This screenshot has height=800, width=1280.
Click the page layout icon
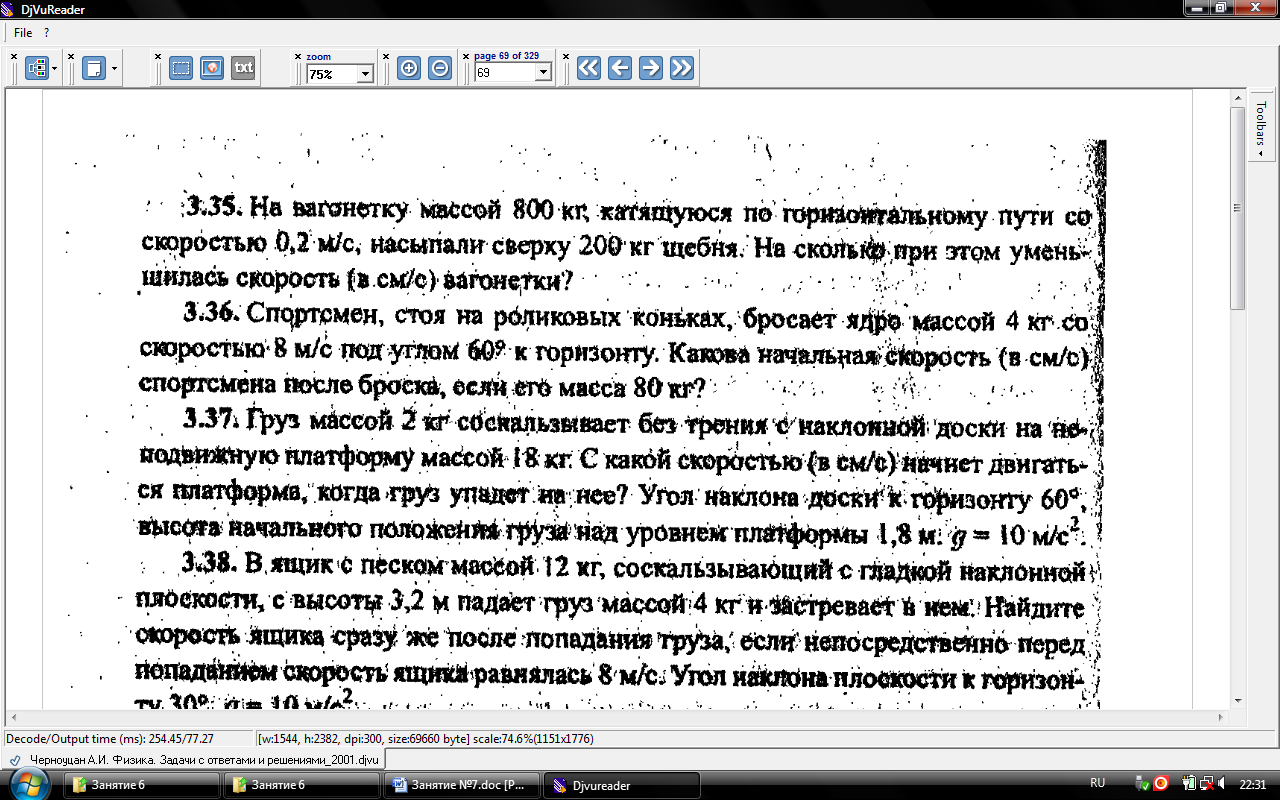pyautogui.click(x=94, y=68)
